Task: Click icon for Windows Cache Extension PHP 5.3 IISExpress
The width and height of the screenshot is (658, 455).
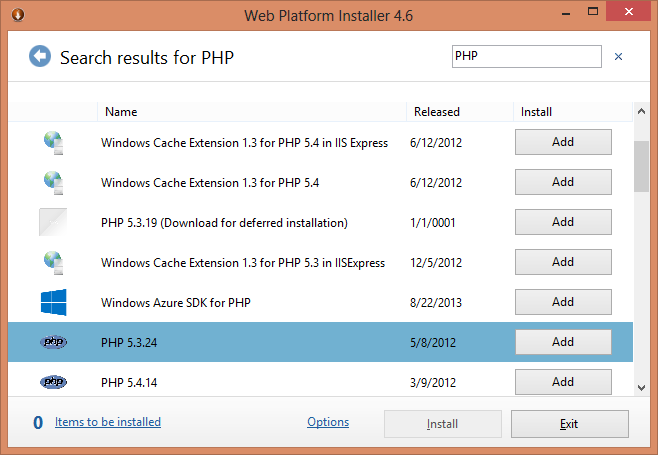Action: [54, 263]
